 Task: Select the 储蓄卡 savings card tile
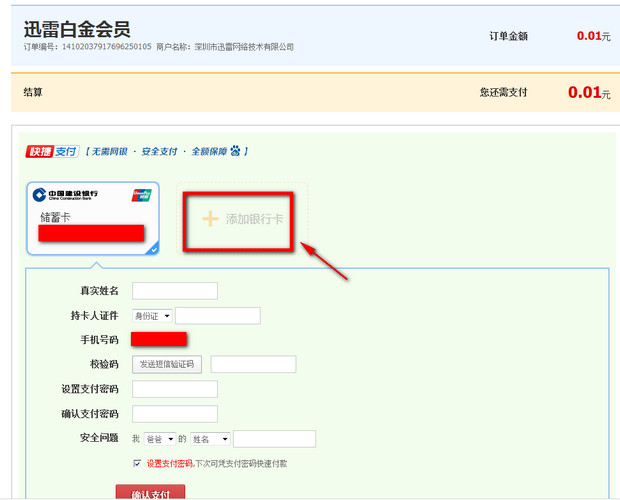point(92,218)
